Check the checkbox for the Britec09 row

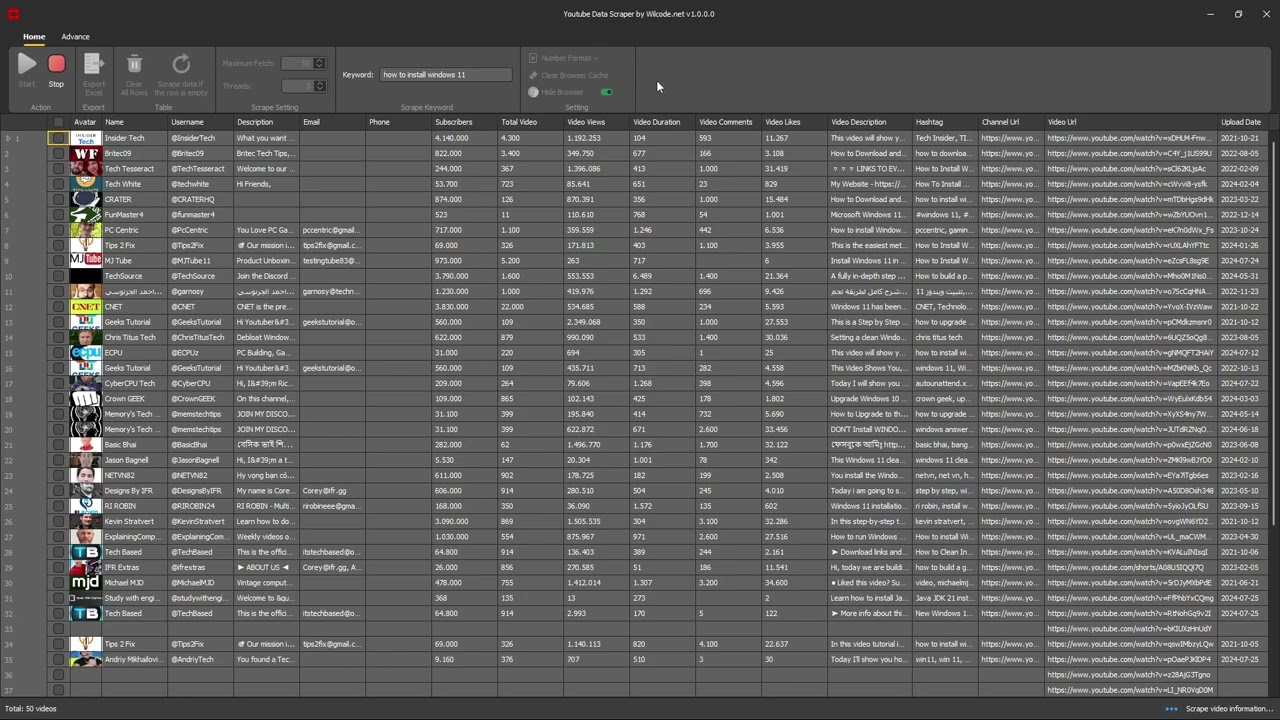[58, 153]
